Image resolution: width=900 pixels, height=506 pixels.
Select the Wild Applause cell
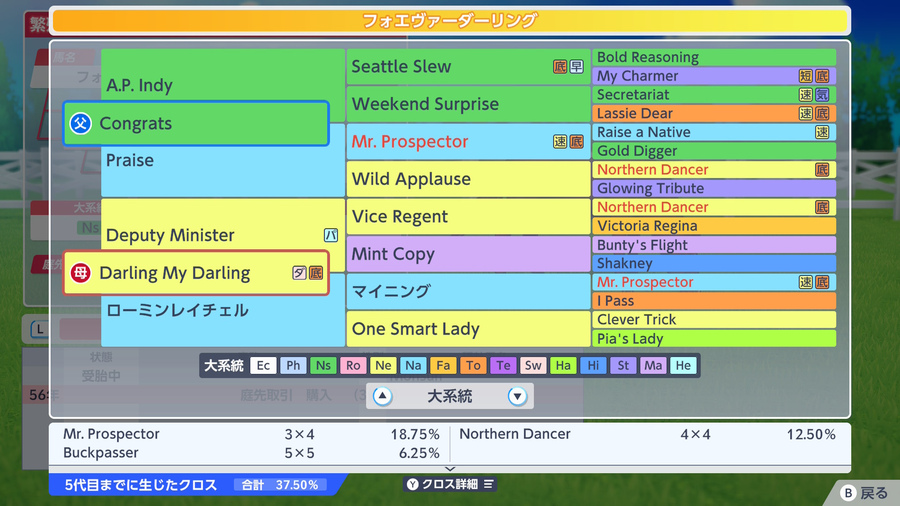pos(468,179)
